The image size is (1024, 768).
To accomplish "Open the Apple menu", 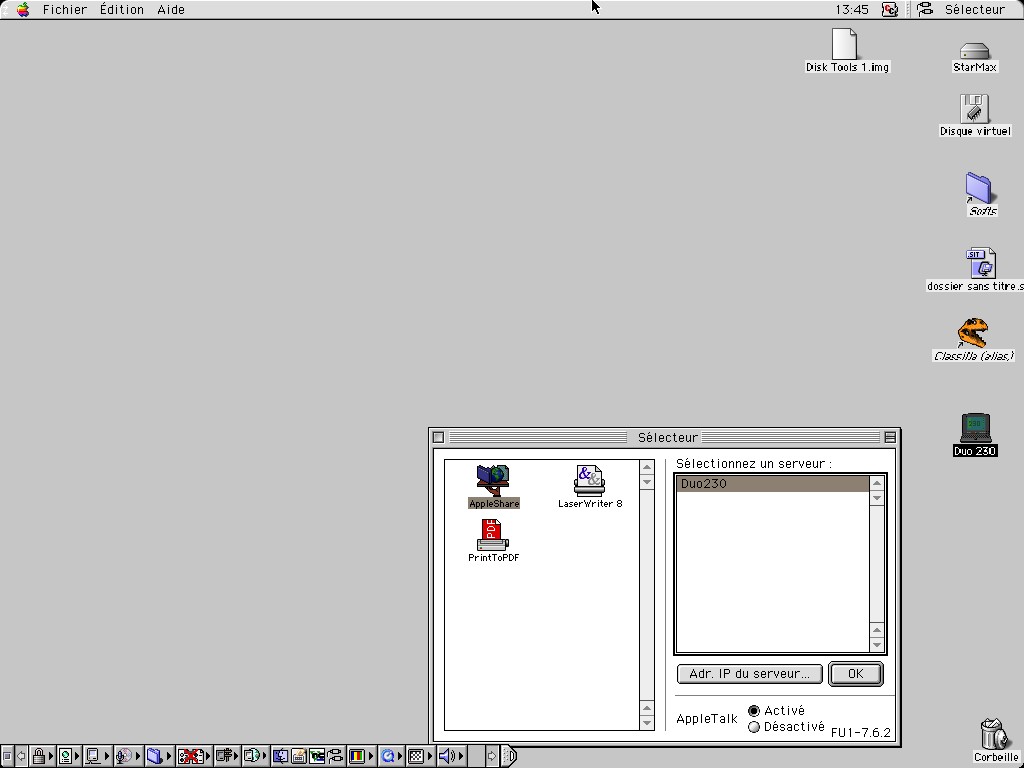I will click(23, 9).
